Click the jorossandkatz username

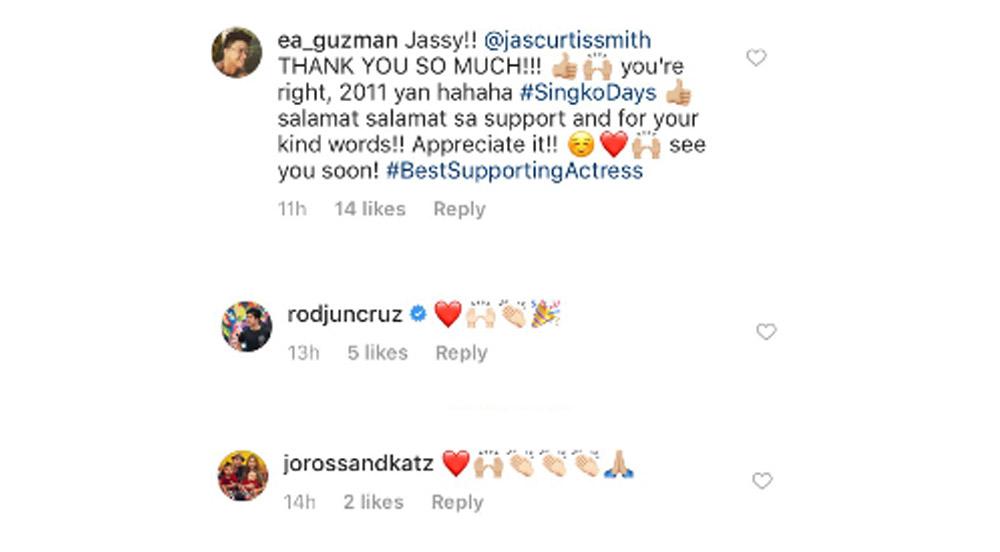[358, 463]
